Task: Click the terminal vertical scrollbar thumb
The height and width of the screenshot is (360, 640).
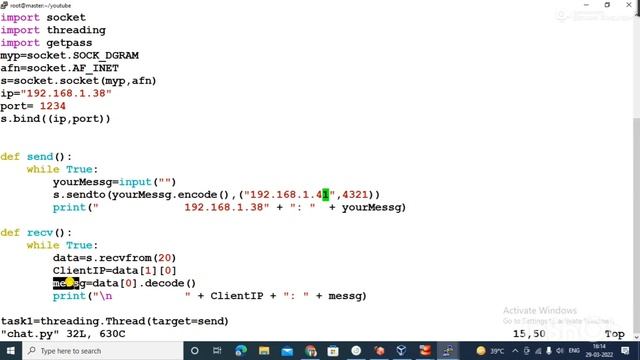Action: coord(636,224)
